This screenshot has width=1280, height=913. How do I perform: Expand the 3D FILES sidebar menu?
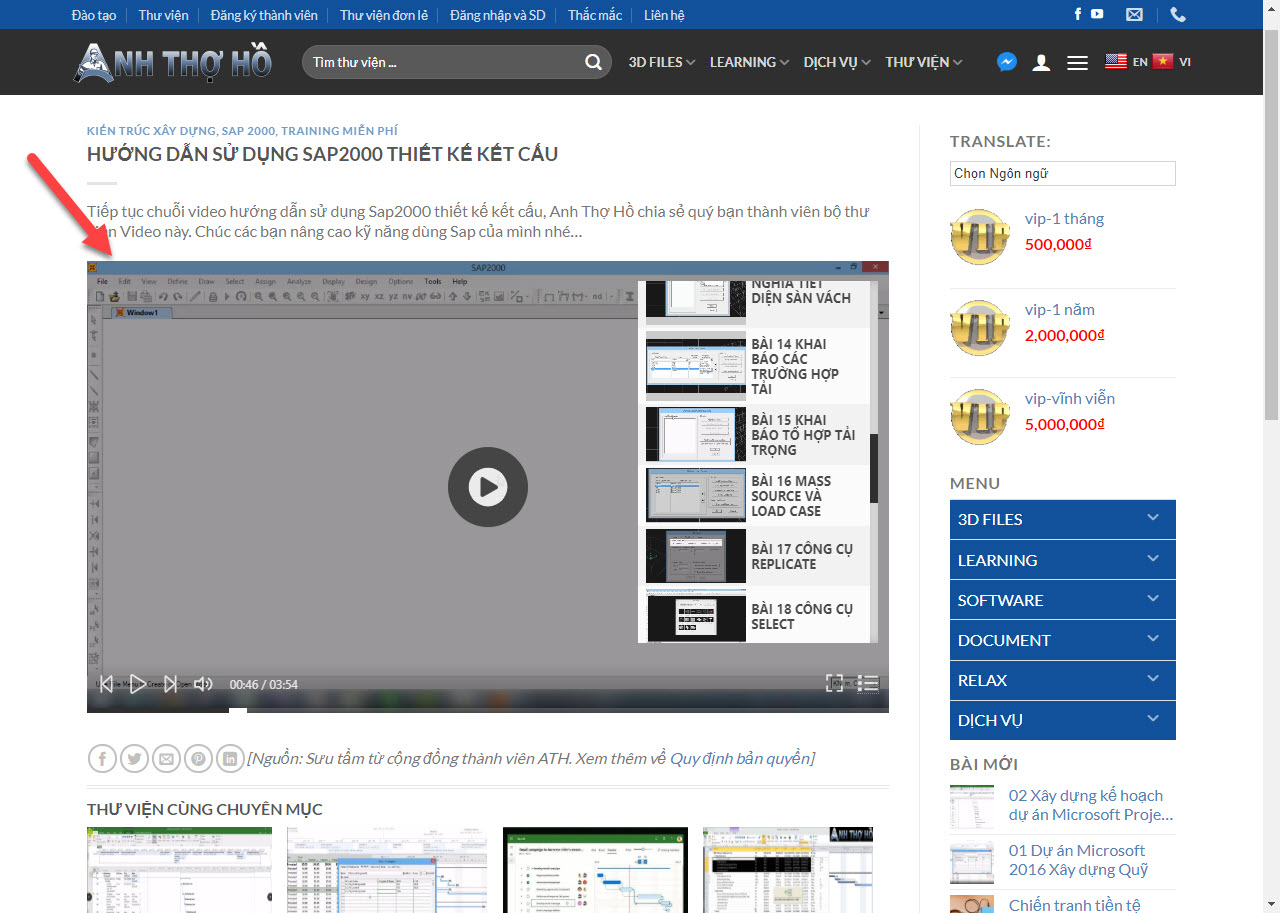point(1153,519)
